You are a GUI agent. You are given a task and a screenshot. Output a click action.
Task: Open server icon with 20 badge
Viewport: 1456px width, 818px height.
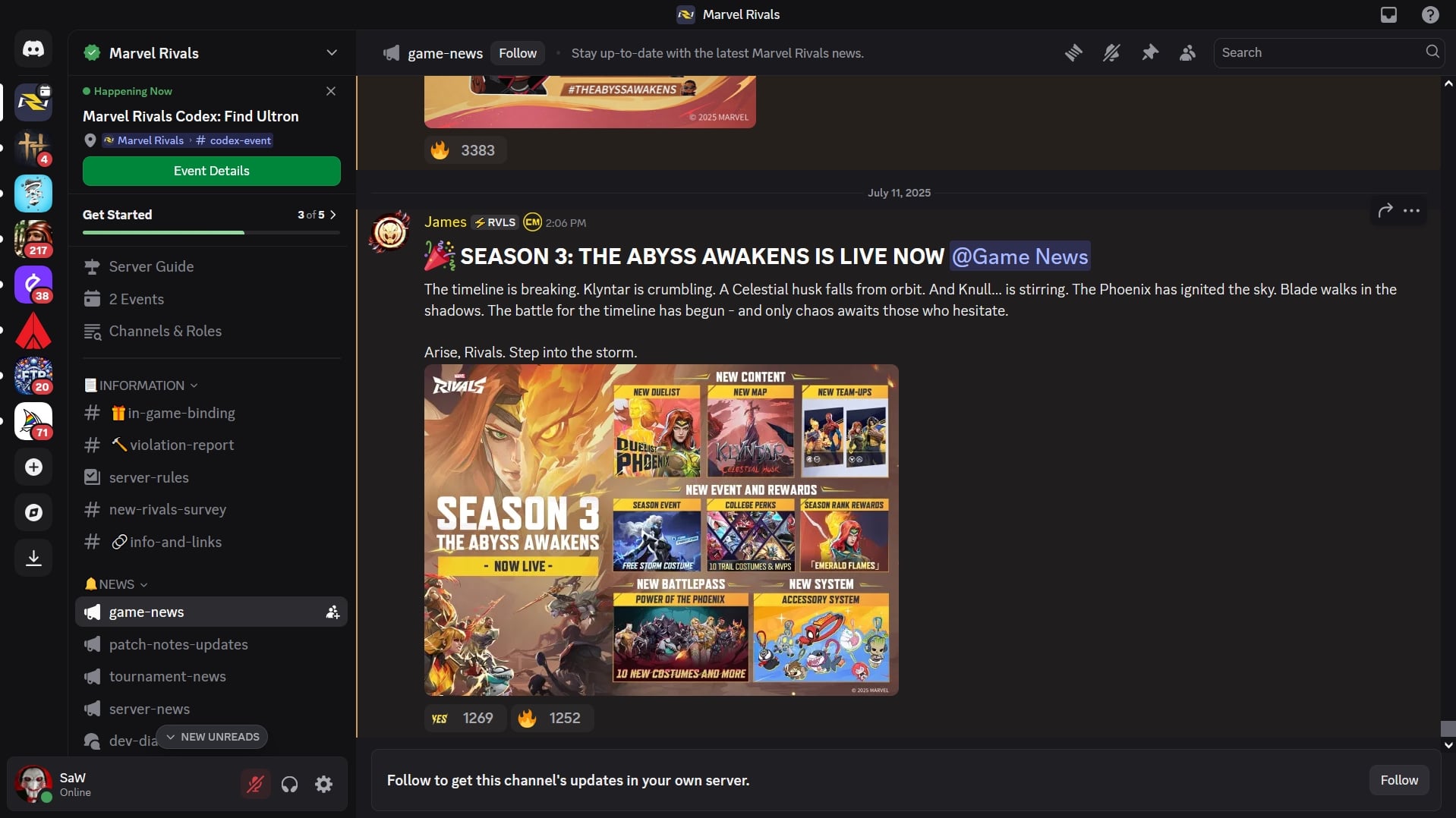[33, 376]
